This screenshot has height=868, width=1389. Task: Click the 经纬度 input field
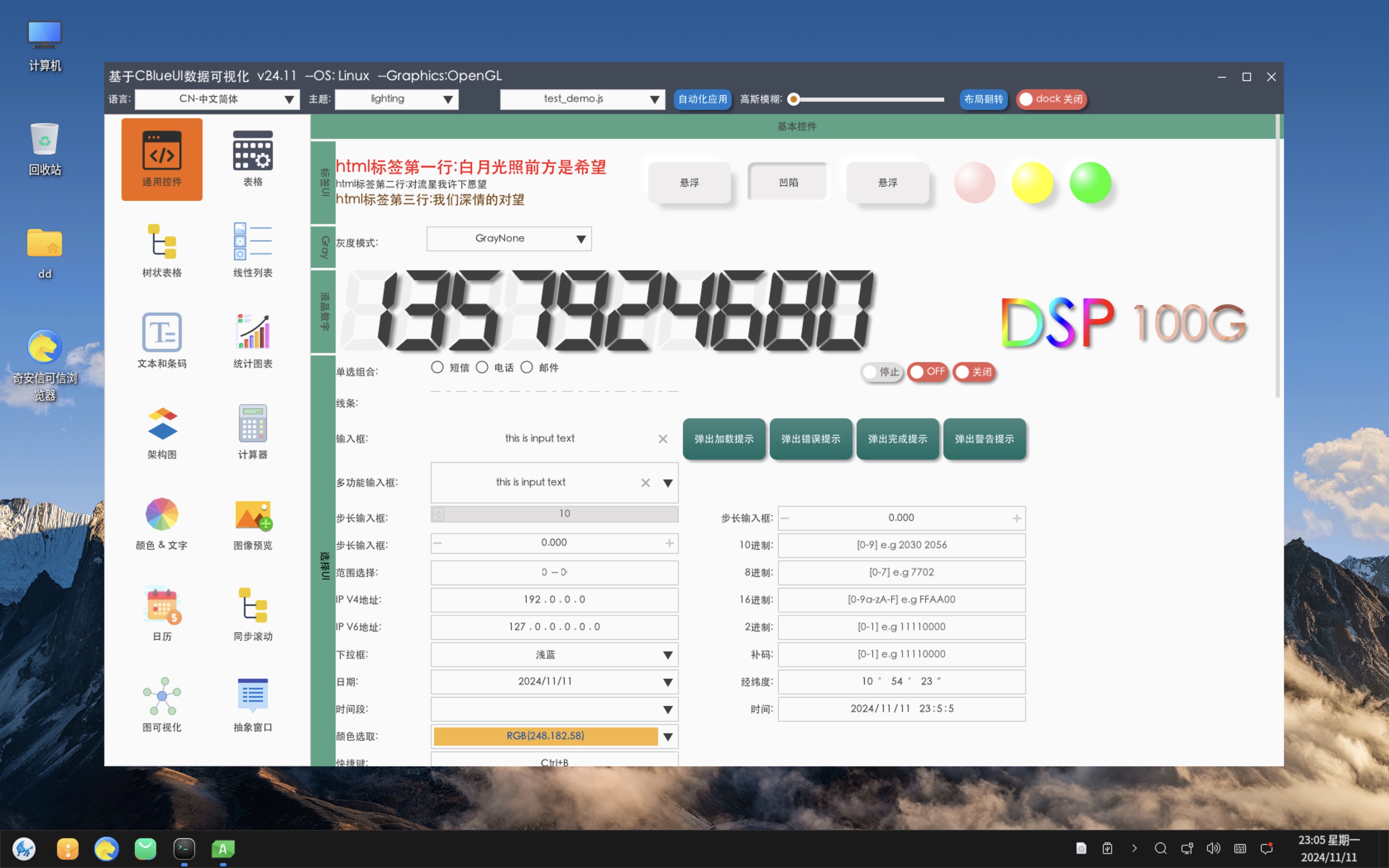pyautogui.click(x=901, y=682)
